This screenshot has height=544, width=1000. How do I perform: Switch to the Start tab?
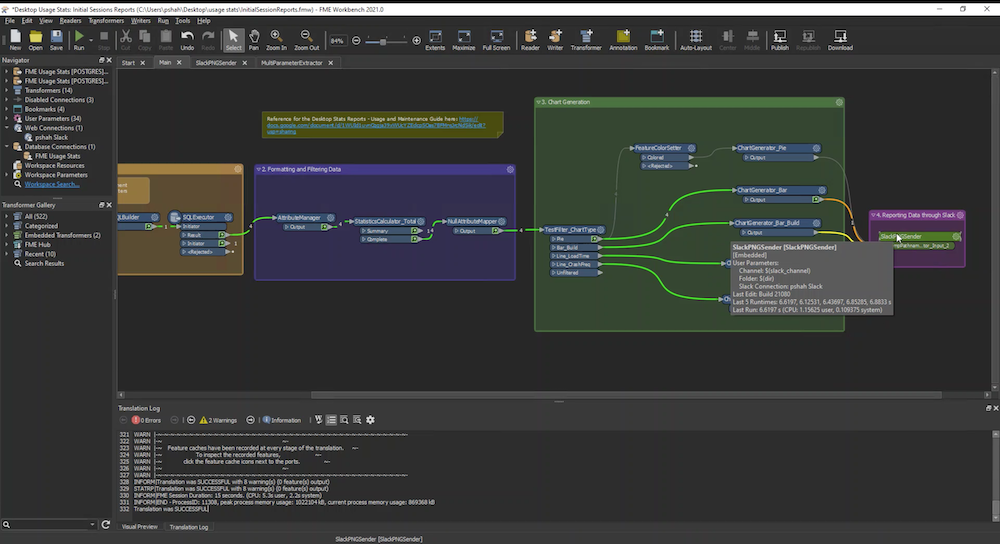[x=128, y=62]
